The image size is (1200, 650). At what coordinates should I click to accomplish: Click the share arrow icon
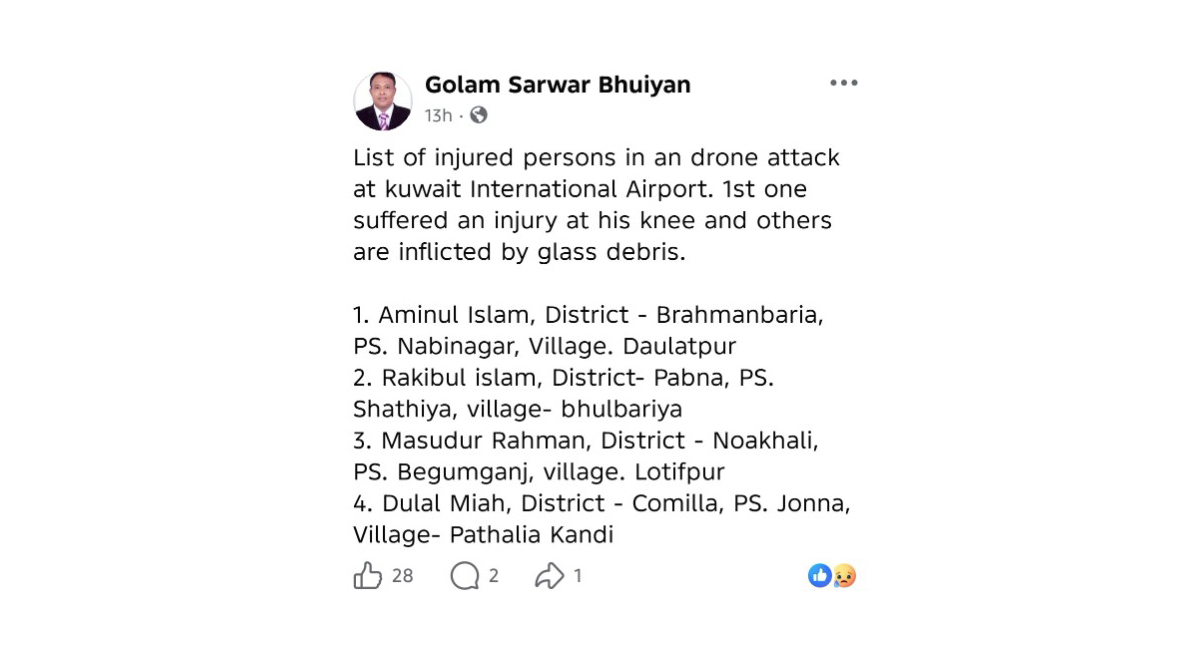pos(549,575)
